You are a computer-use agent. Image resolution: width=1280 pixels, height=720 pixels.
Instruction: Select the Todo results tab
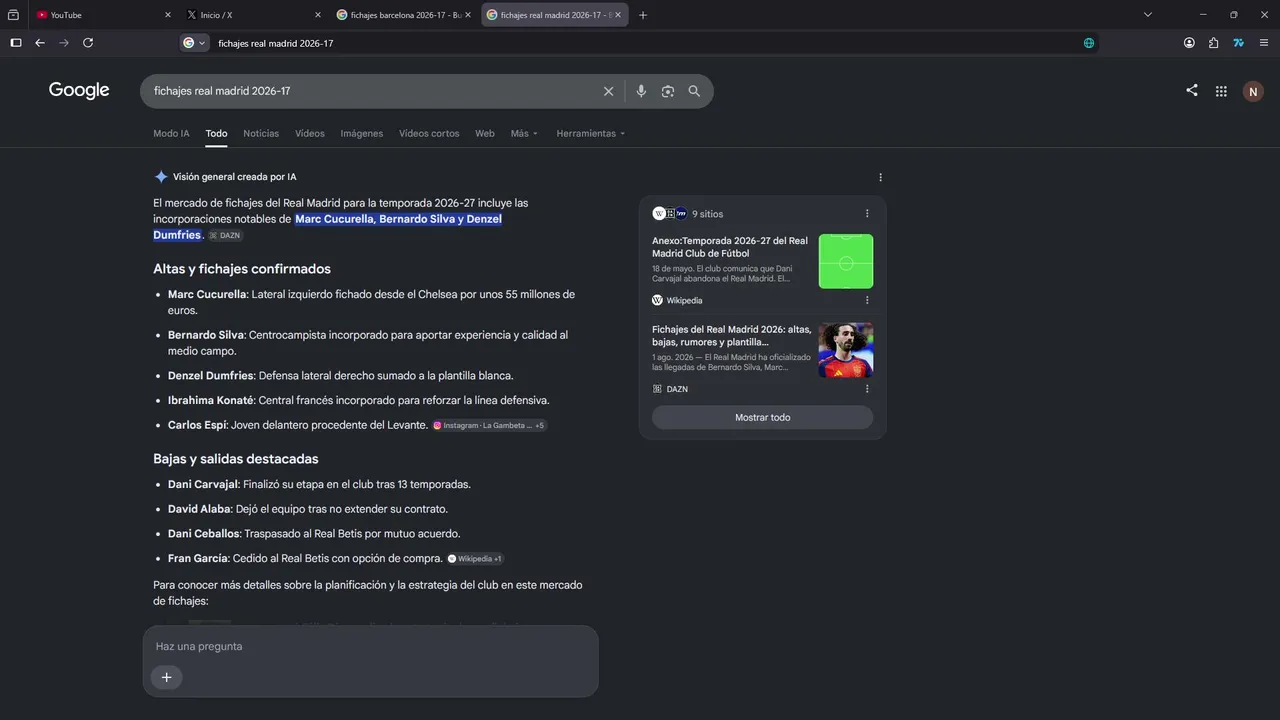pos(216,133)
